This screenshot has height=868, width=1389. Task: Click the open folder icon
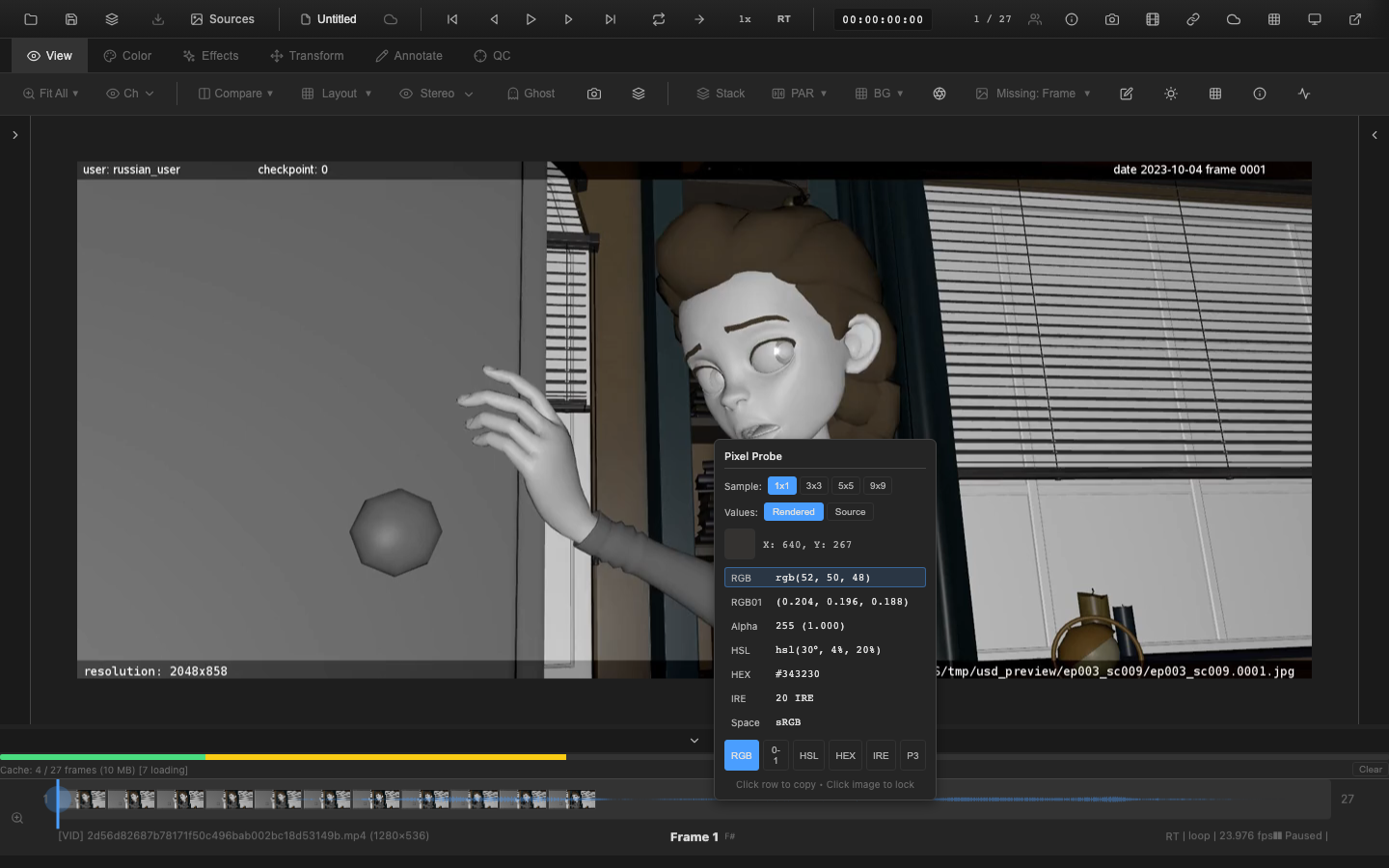pos(31,19)
